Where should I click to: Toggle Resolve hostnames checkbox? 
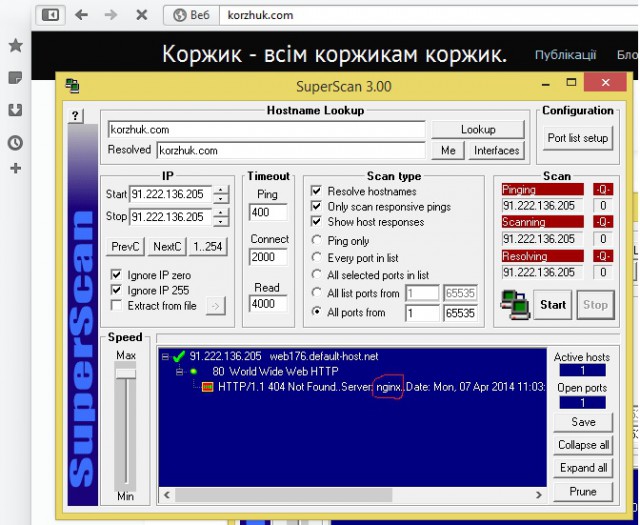coord(316,191)
